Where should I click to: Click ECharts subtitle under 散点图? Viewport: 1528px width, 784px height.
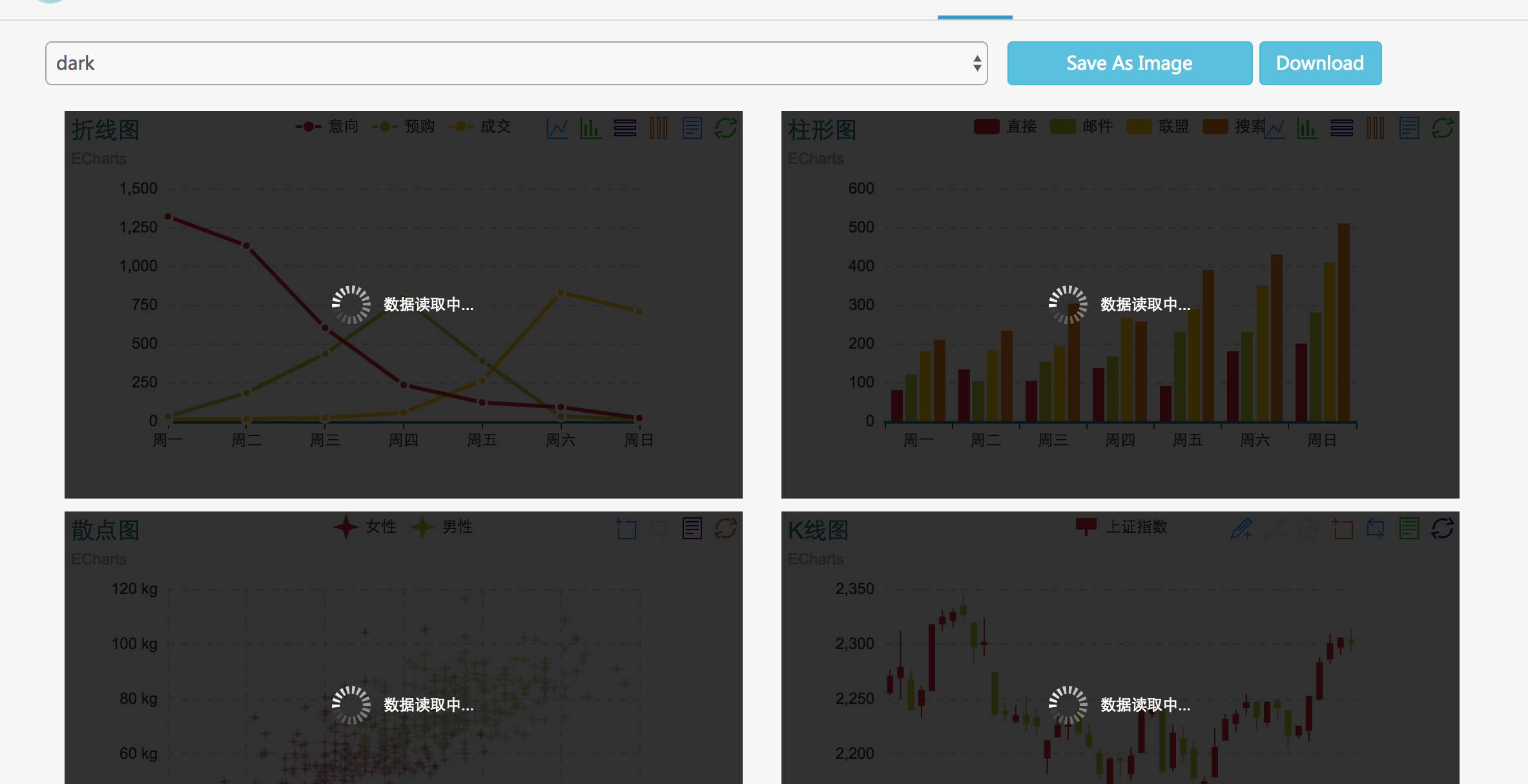[x=99, y=559]
